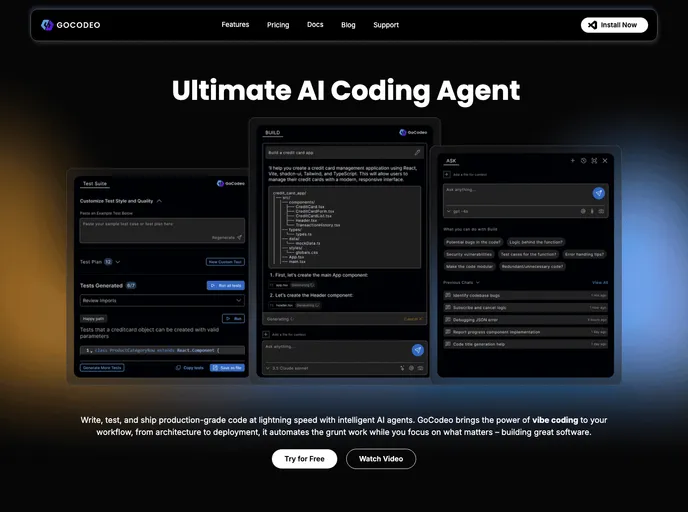Open the Features page
Image resolution: width=688 pixels, height=512 pixels.
point(235,25)
